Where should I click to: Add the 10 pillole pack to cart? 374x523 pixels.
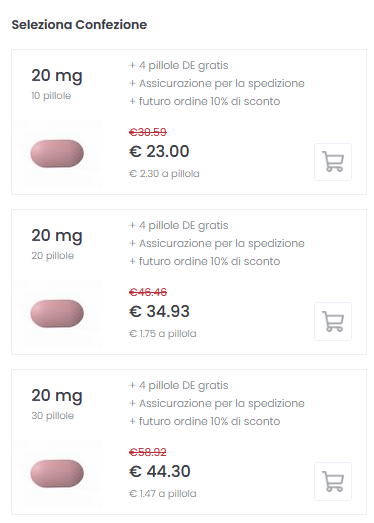pyautogui.click(x=333, y=162)
